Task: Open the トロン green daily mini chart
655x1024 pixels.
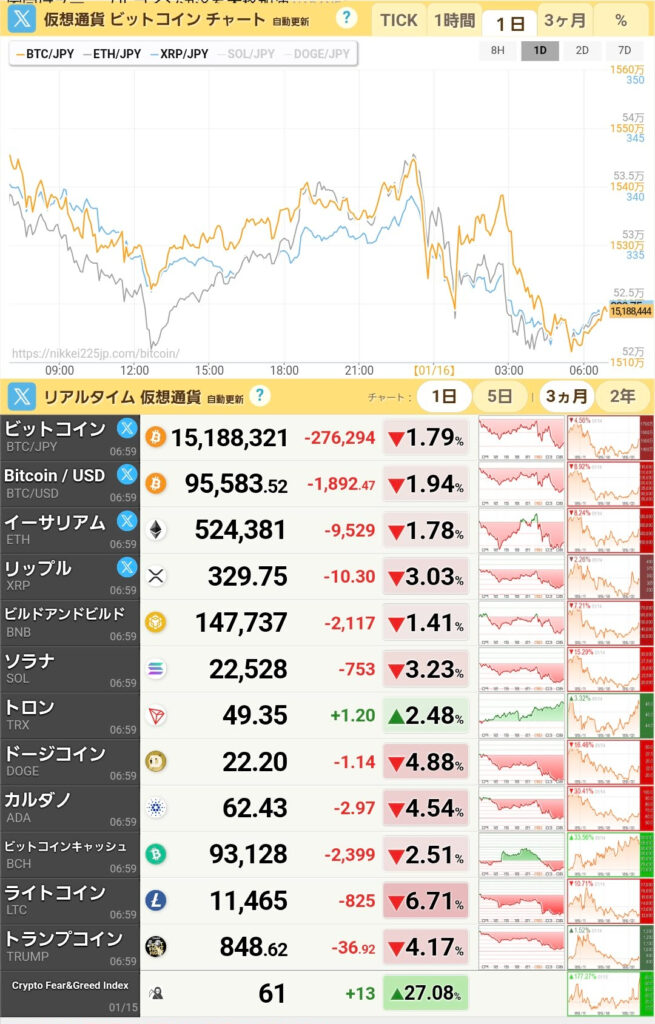Action: (x=520, y=715)
